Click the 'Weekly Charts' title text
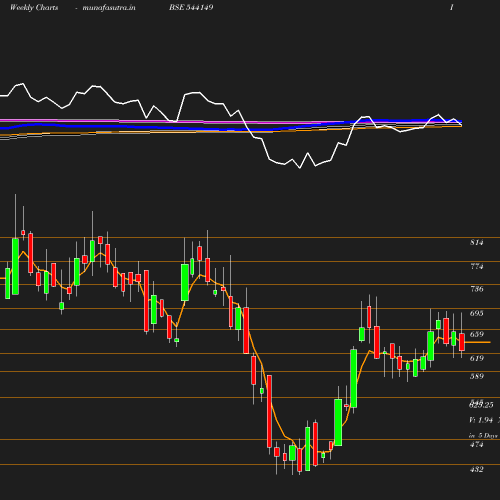This screenshot has height=500, width=500. click(x=34, y=7)
